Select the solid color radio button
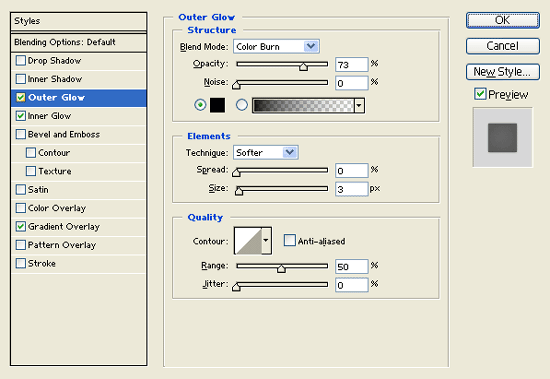Screen dimensions: 550x379 tap(200, 105)
